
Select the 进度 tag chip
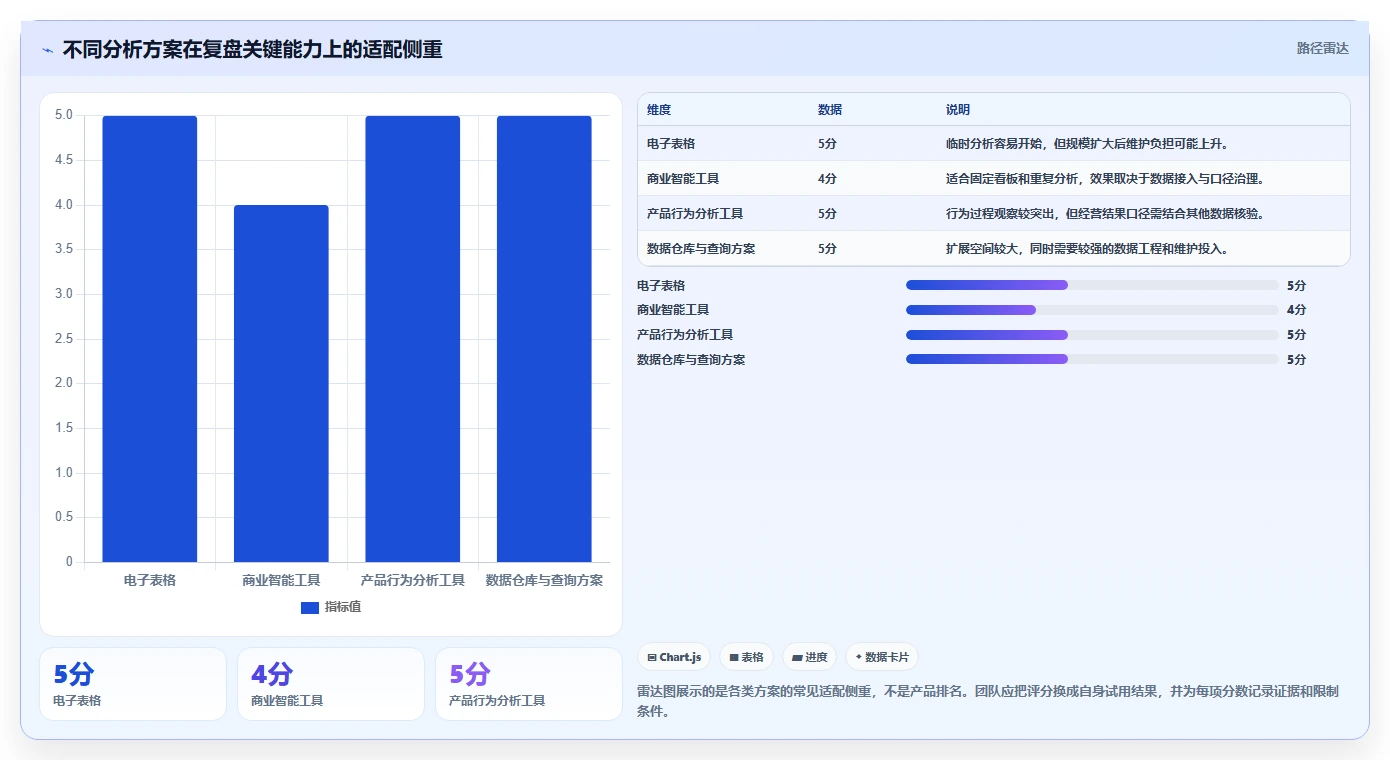coord(809,657)
